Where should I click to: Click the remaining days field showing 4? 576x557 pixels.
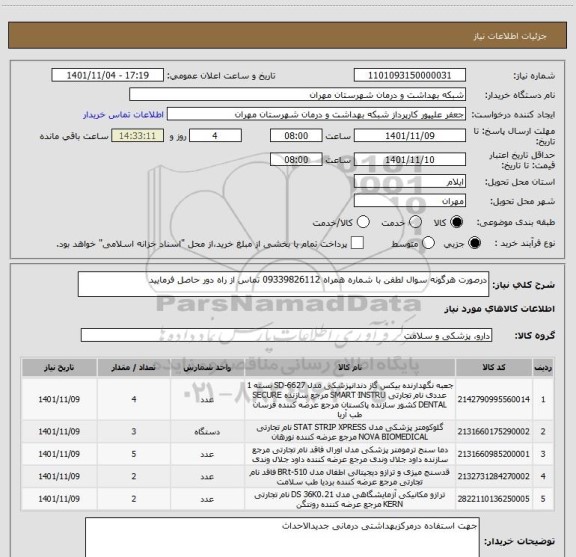(215, 136)
